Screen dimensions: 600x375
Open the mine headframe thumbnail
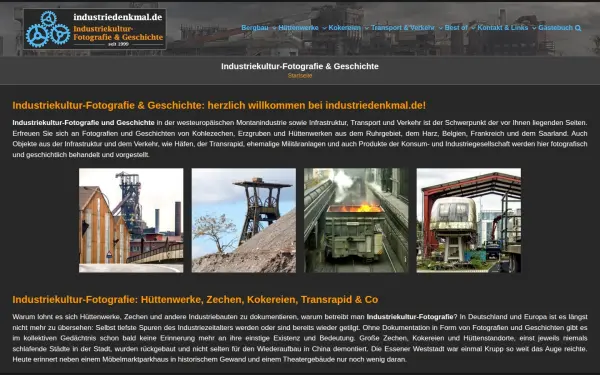243,220
